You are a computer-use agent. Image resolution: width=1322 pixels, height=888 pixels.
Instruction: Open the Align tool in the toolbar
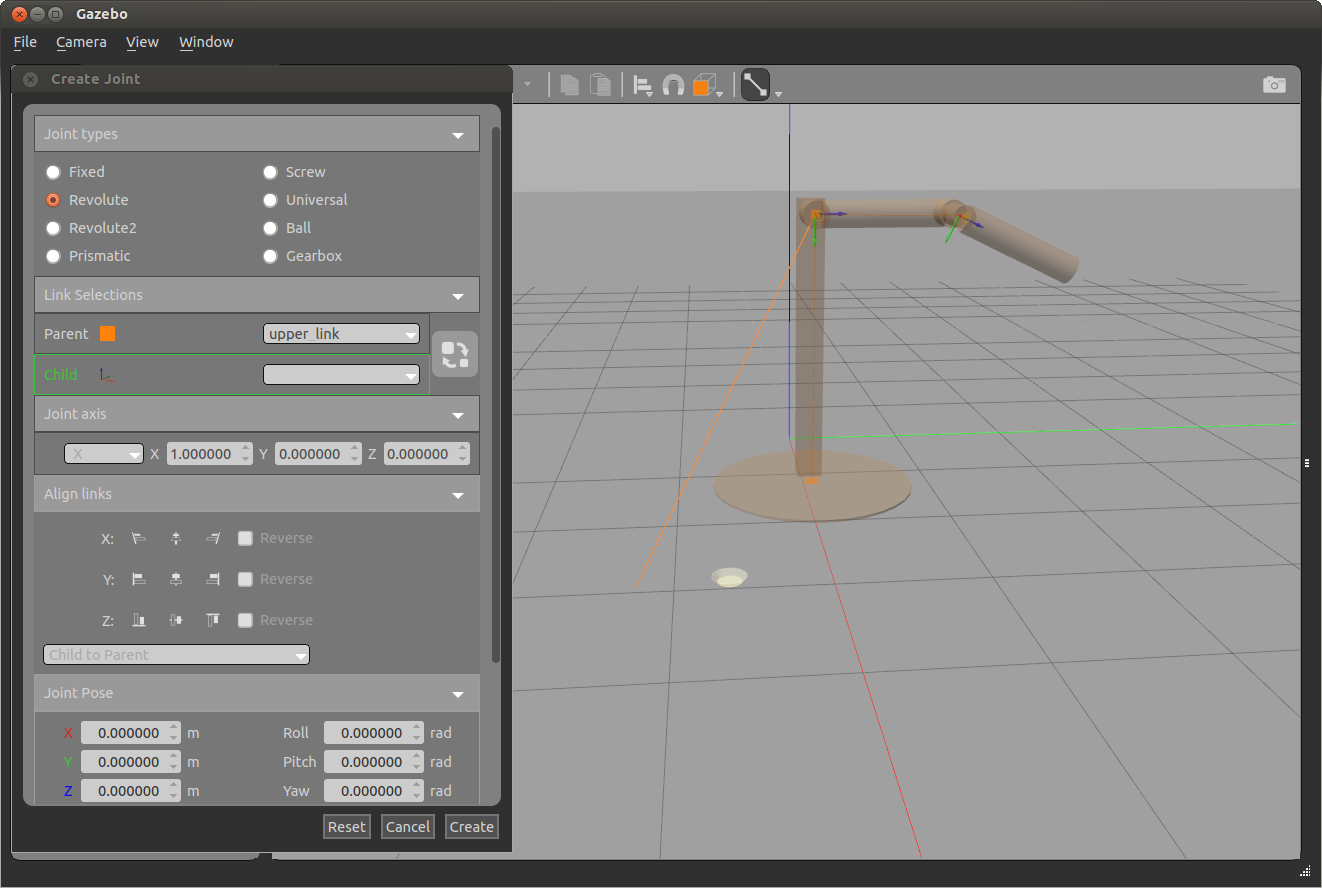[643, 86]
